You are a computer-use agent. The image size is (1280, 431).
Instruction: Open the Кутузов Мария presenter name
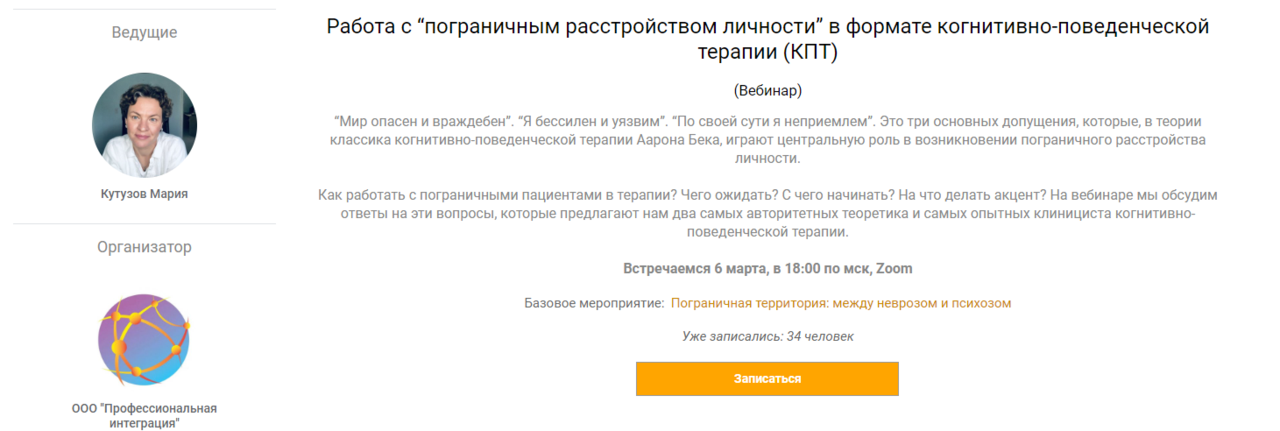pos(144,194)
